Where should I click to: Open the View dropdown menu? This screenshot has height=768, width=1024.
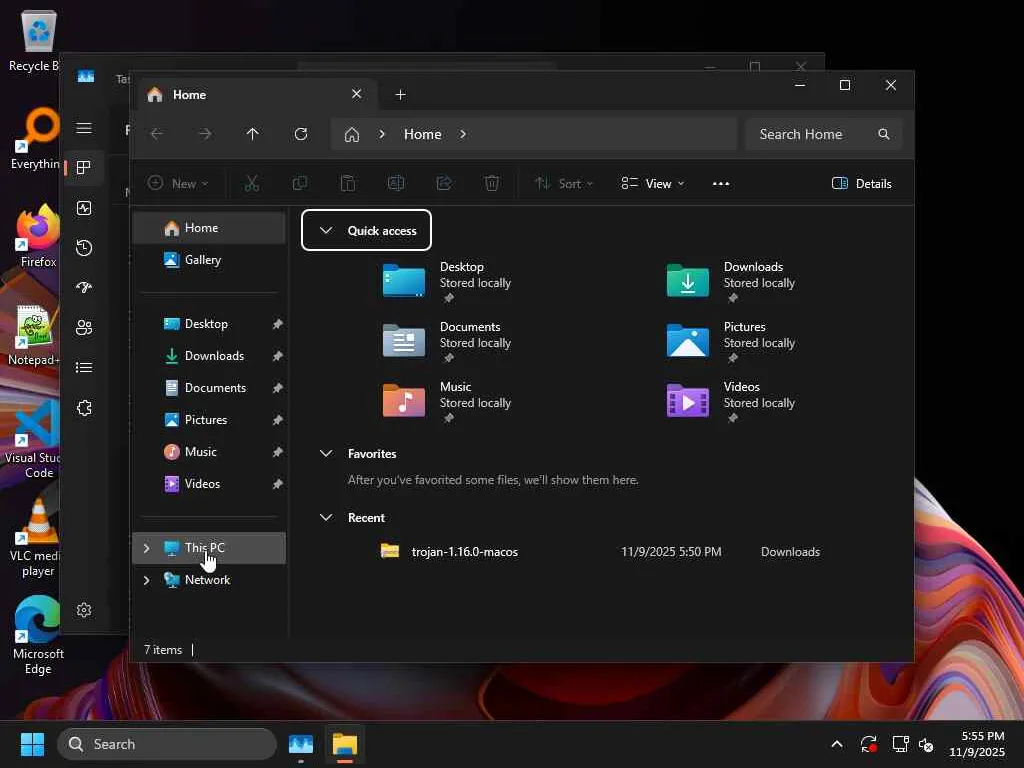[x=652, y=184]
